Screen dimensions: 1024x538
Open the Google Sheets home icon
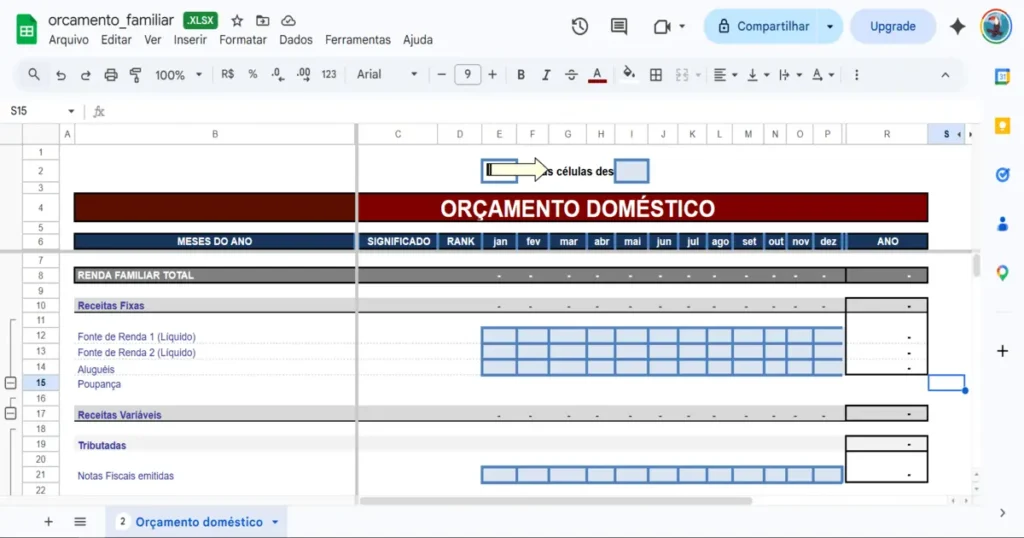(26, 29)
